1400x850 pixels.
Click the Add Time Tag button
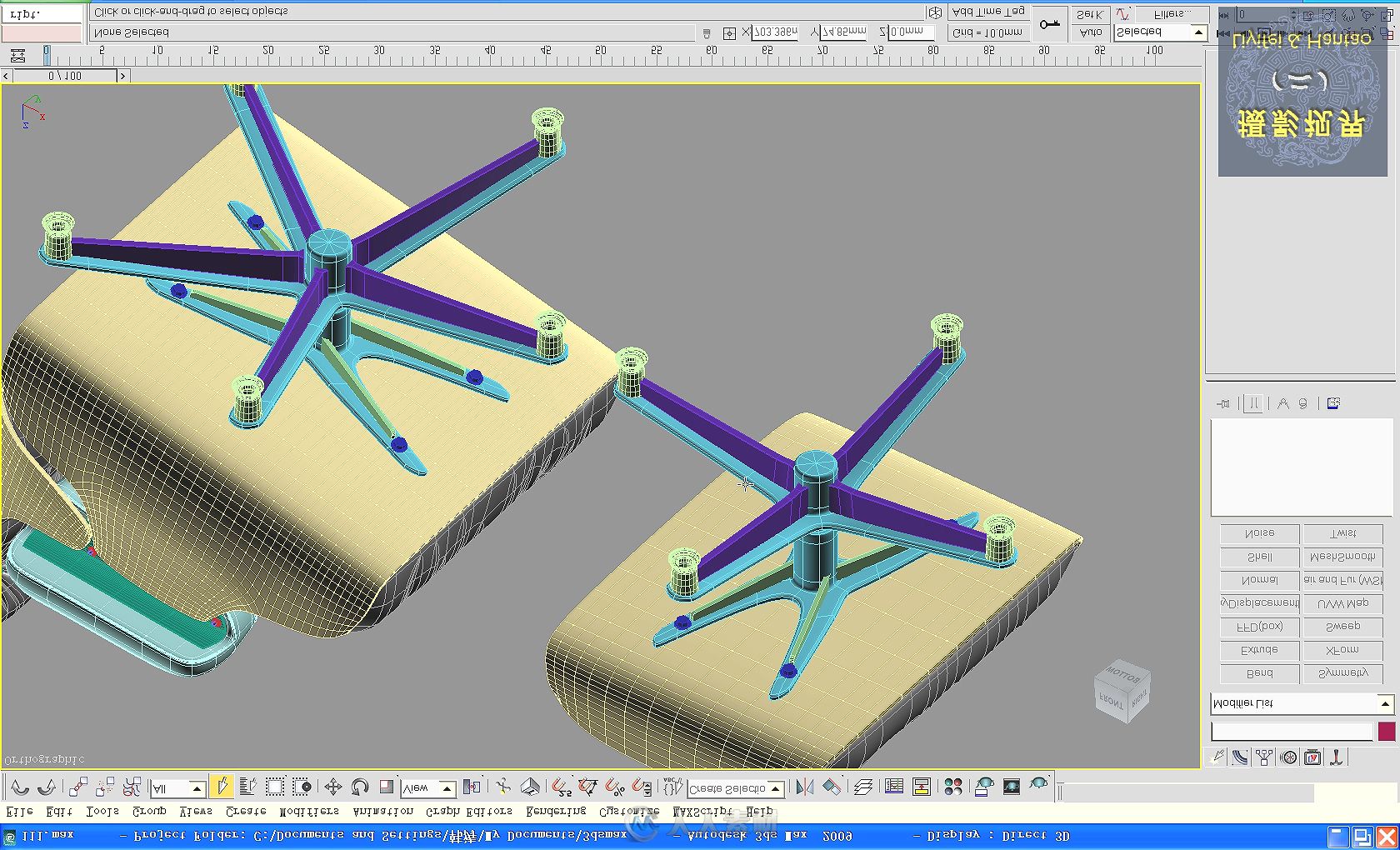pyautogui.click(x=988, y=12)
